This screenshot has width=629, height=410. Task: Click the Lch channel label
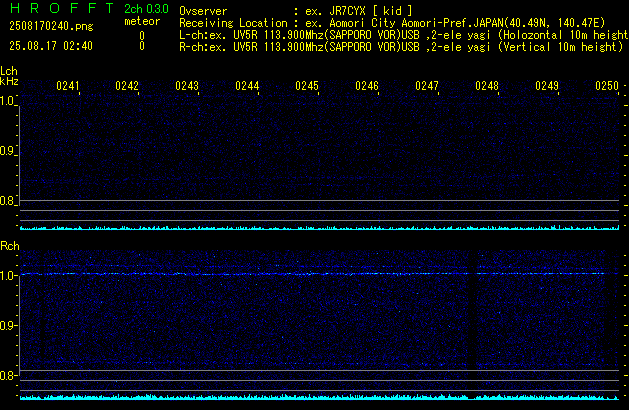pos(9,71)
